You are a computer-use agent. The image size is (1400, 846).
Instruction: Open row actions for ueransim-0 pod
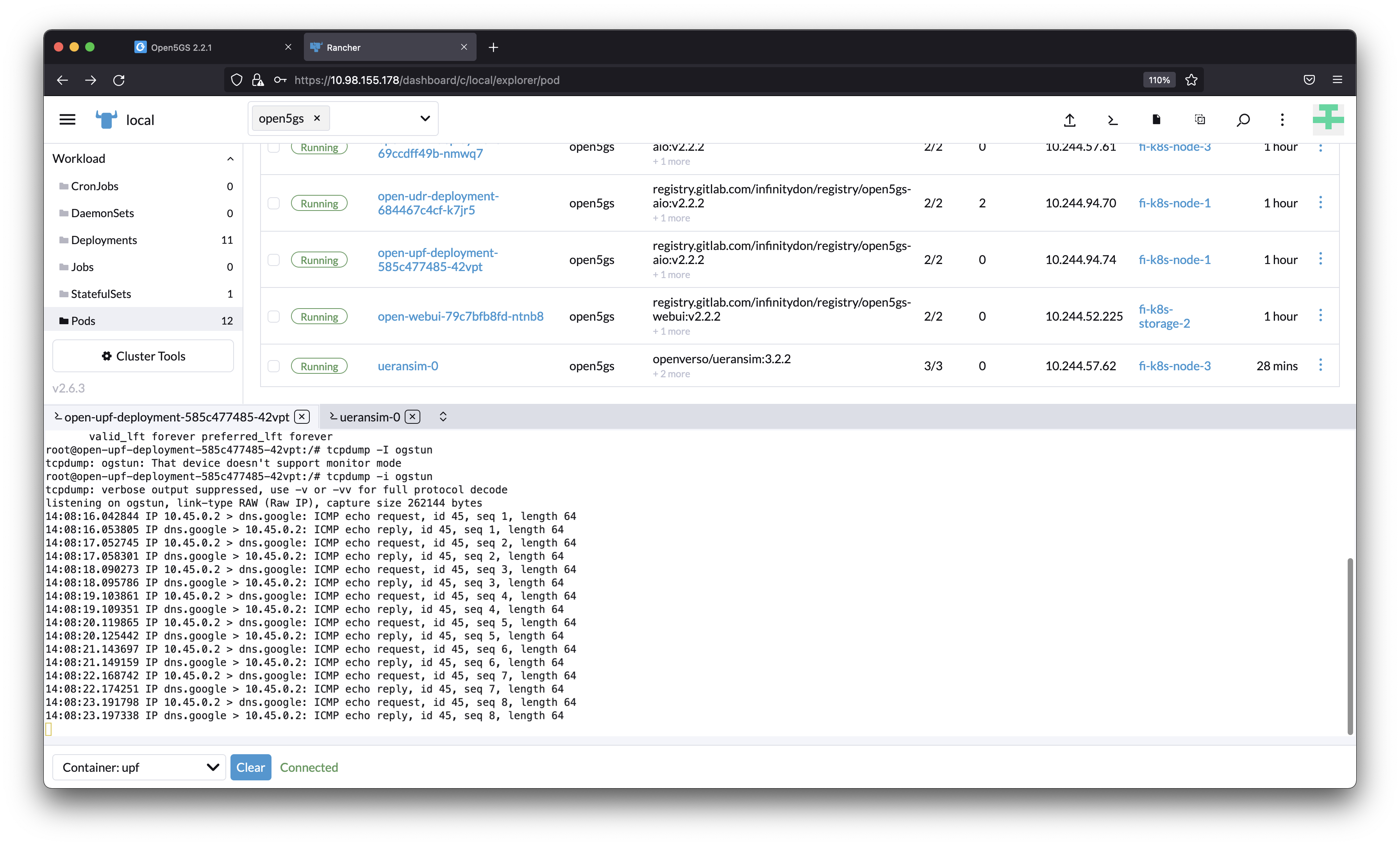[x=1320, y=365]
